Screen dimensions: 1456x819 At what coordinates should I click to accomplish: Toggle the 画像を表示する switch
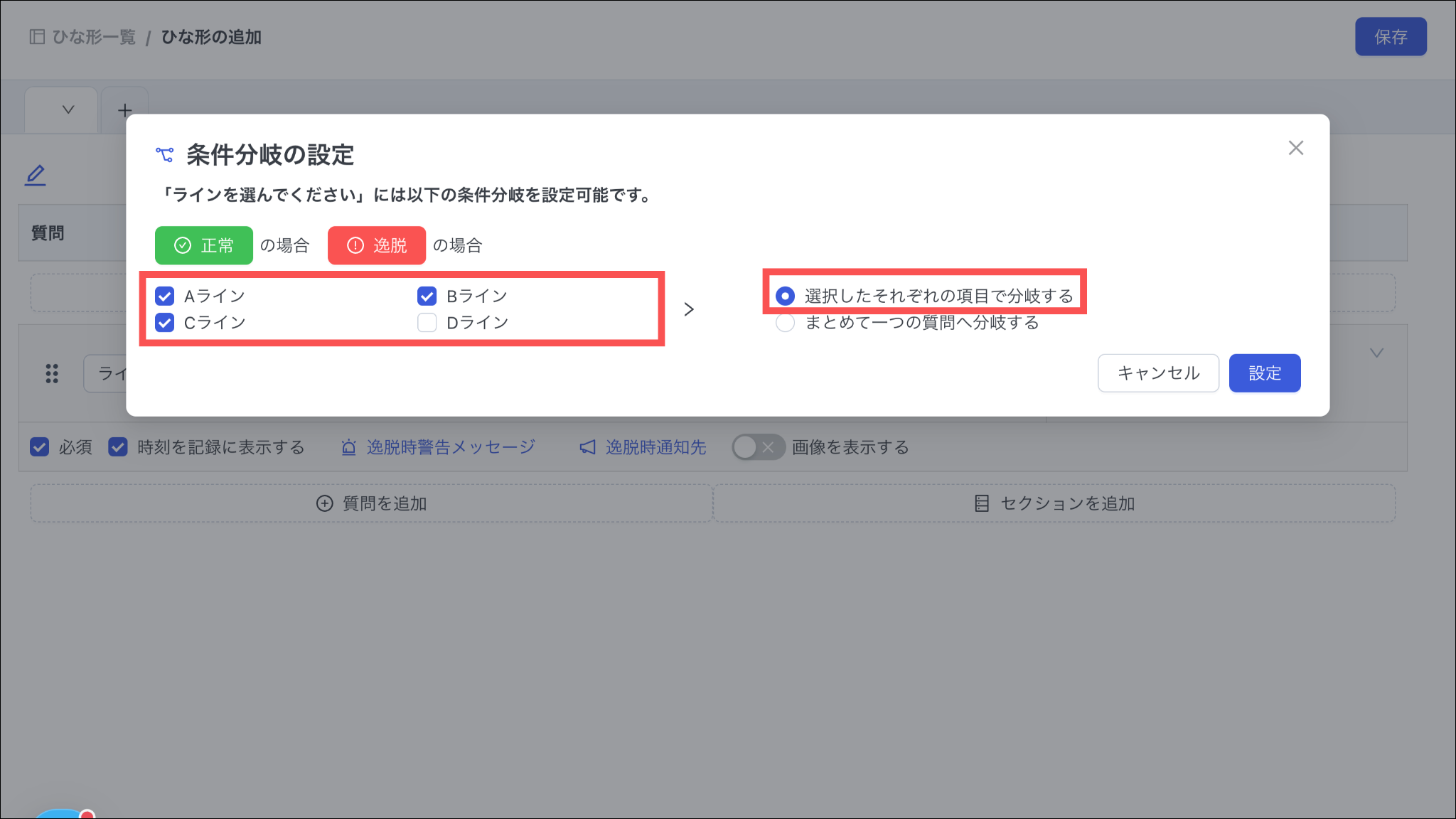click(758, 447)
